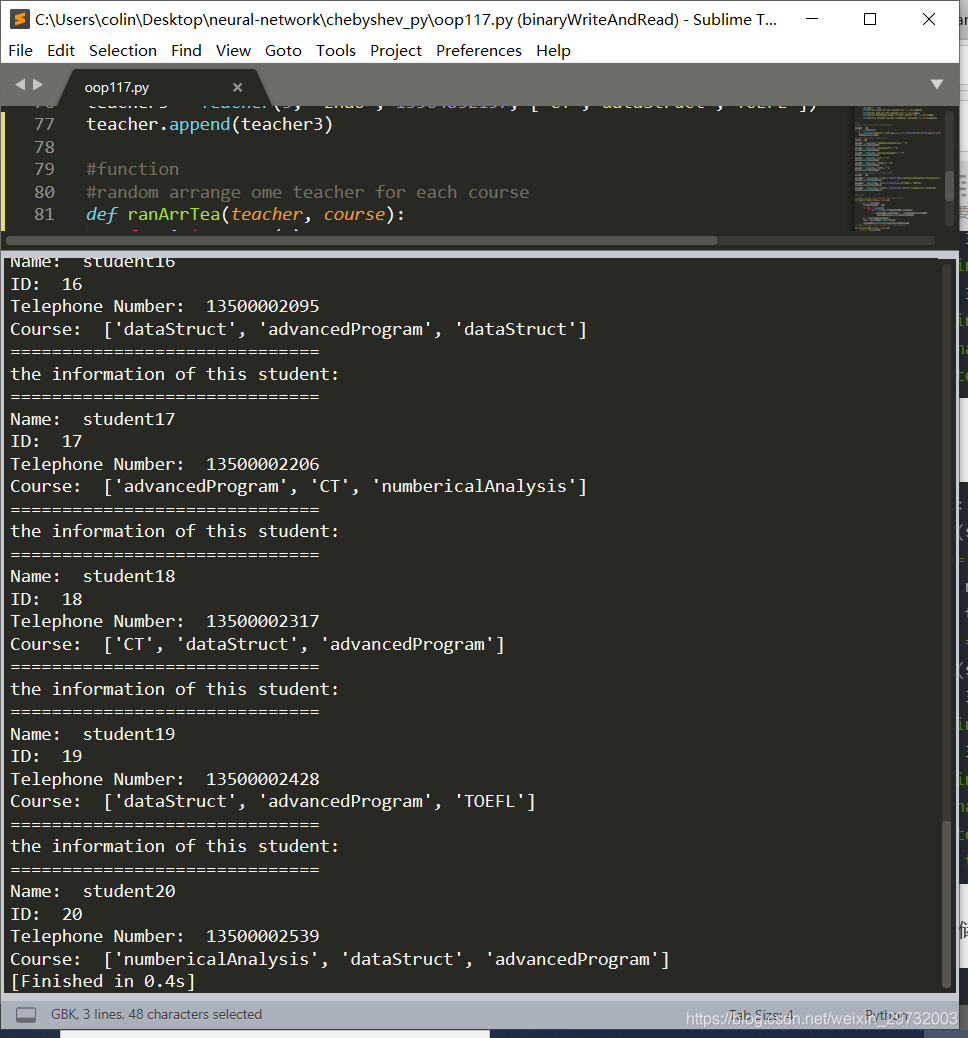Go to next tab with right arrow

[38, 84]
